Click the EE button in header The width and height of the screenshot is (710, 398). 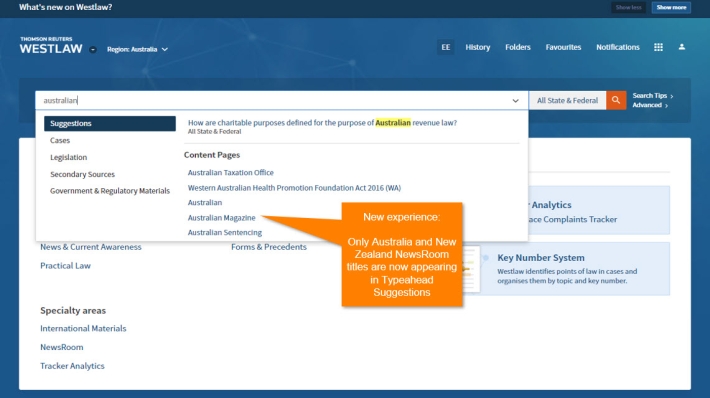point(446,47)
